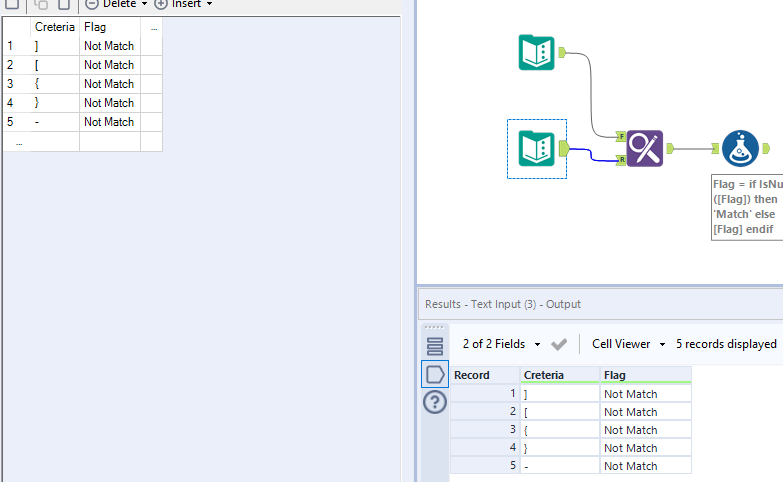This screenshot has height=482, width=783.
Task: Select row 3 header in config table
Action: pyautogui.click(x=16, y=84)
